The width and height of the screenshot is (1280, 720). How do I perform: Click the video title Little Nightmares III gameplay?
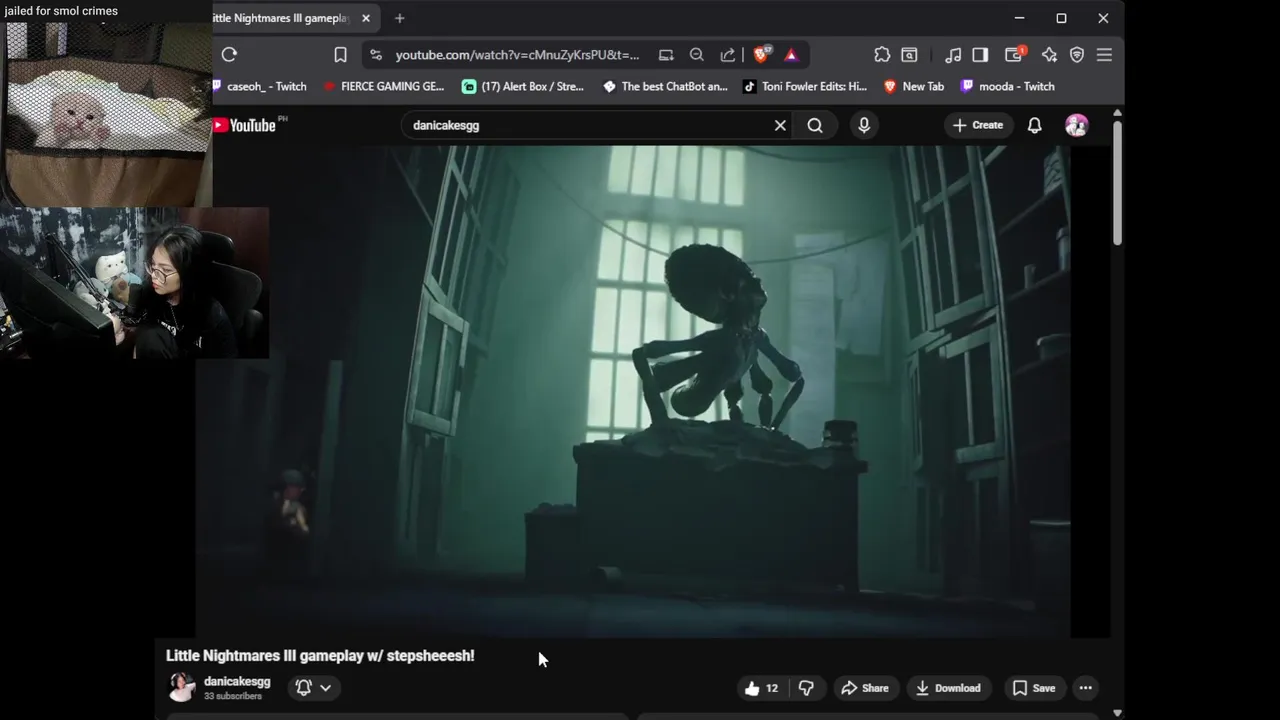pos(320,656)
